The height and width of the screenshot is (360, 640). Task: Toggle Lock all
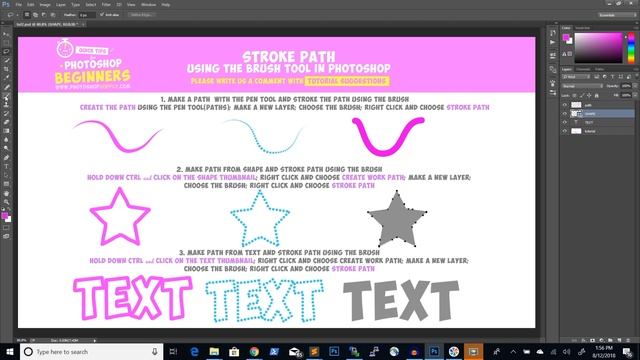tap(596, 96)
